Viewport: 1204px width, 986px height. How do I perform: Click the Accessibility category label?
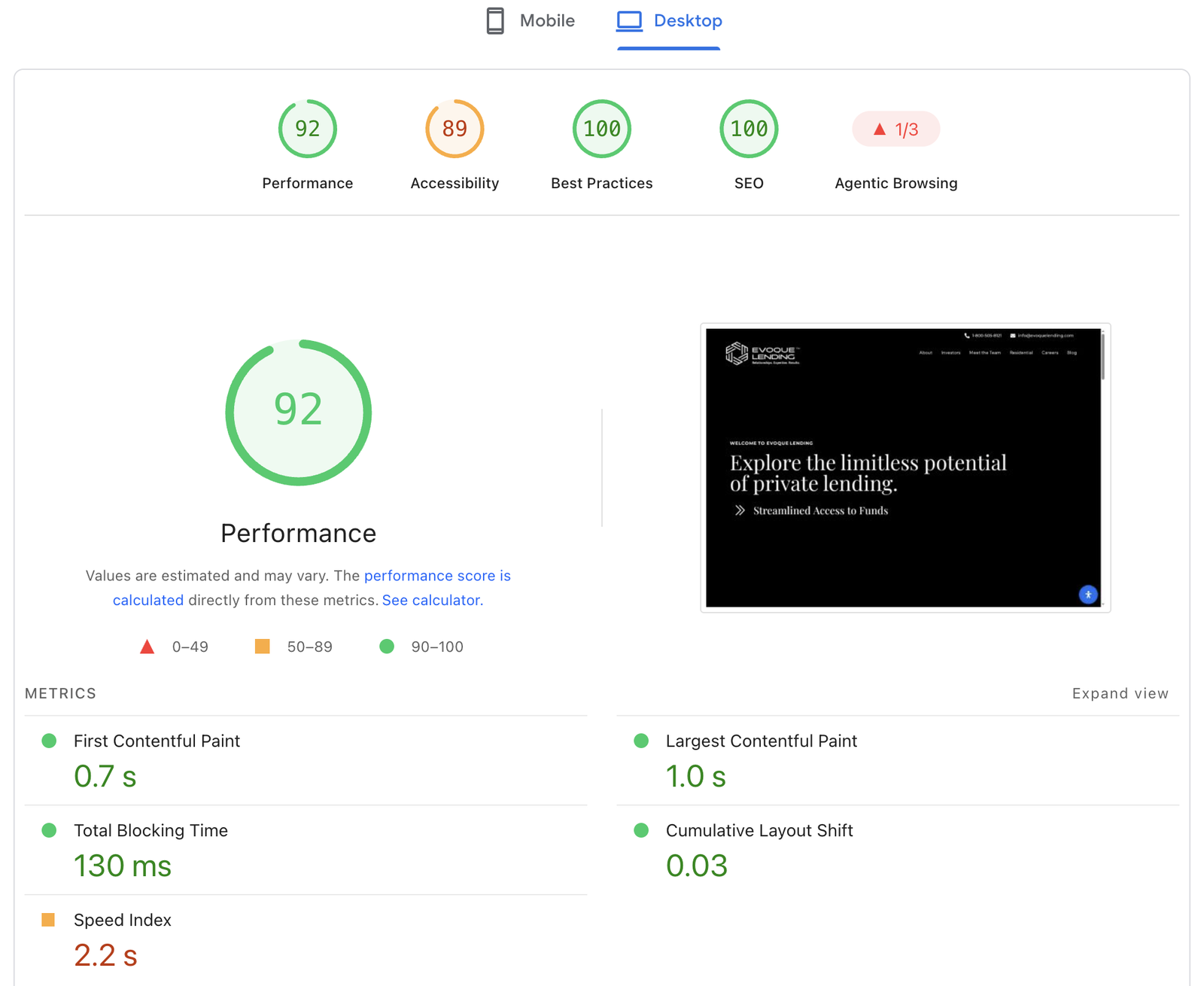click(455, 183)
